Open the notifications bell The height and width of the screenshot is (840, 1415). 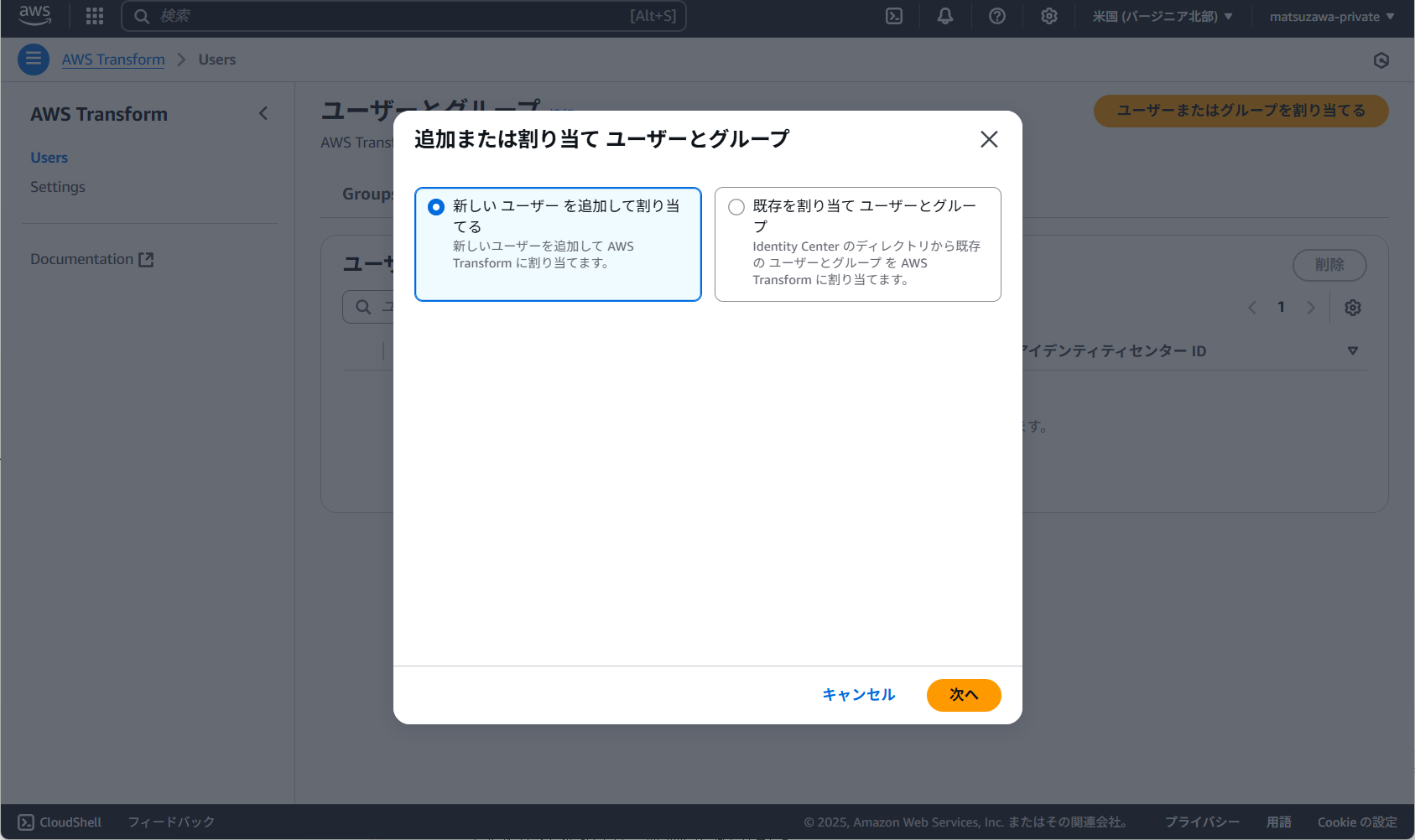tap(945, 16)
